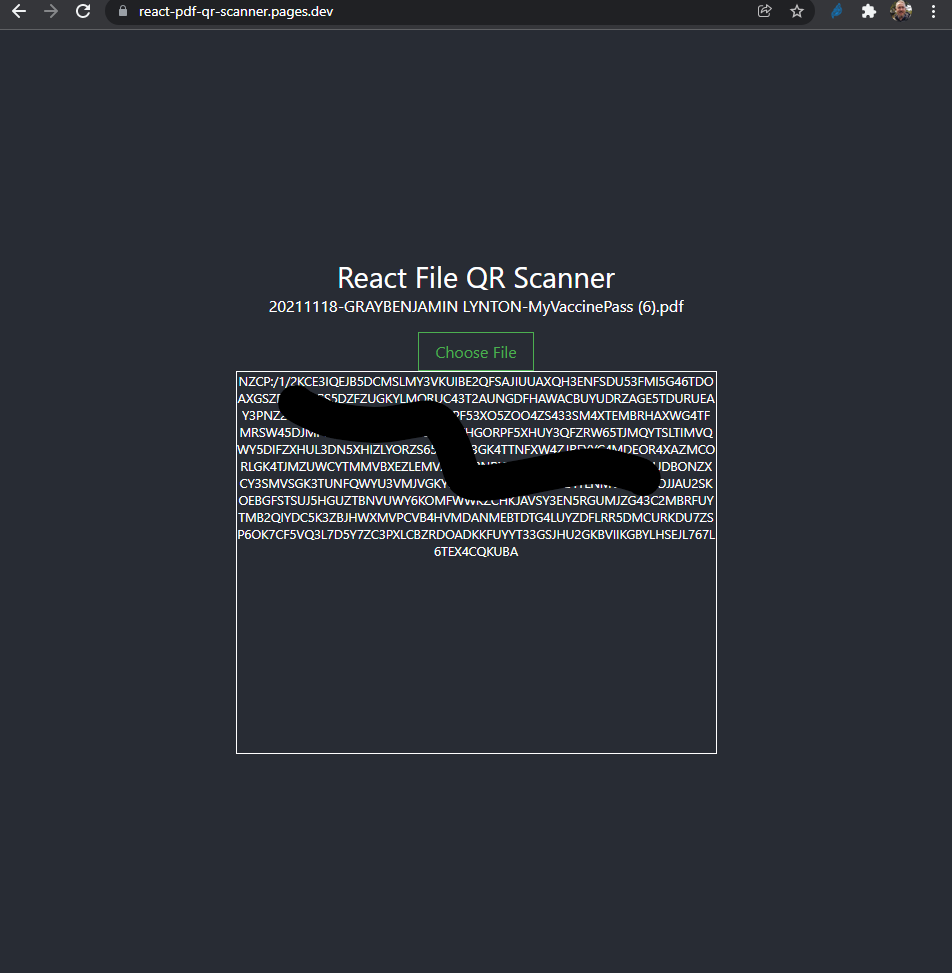The width and height of the screenshot is (952, 973).
Task: Open the Extensions puzzle piece menu
Action: coord(869,12)
